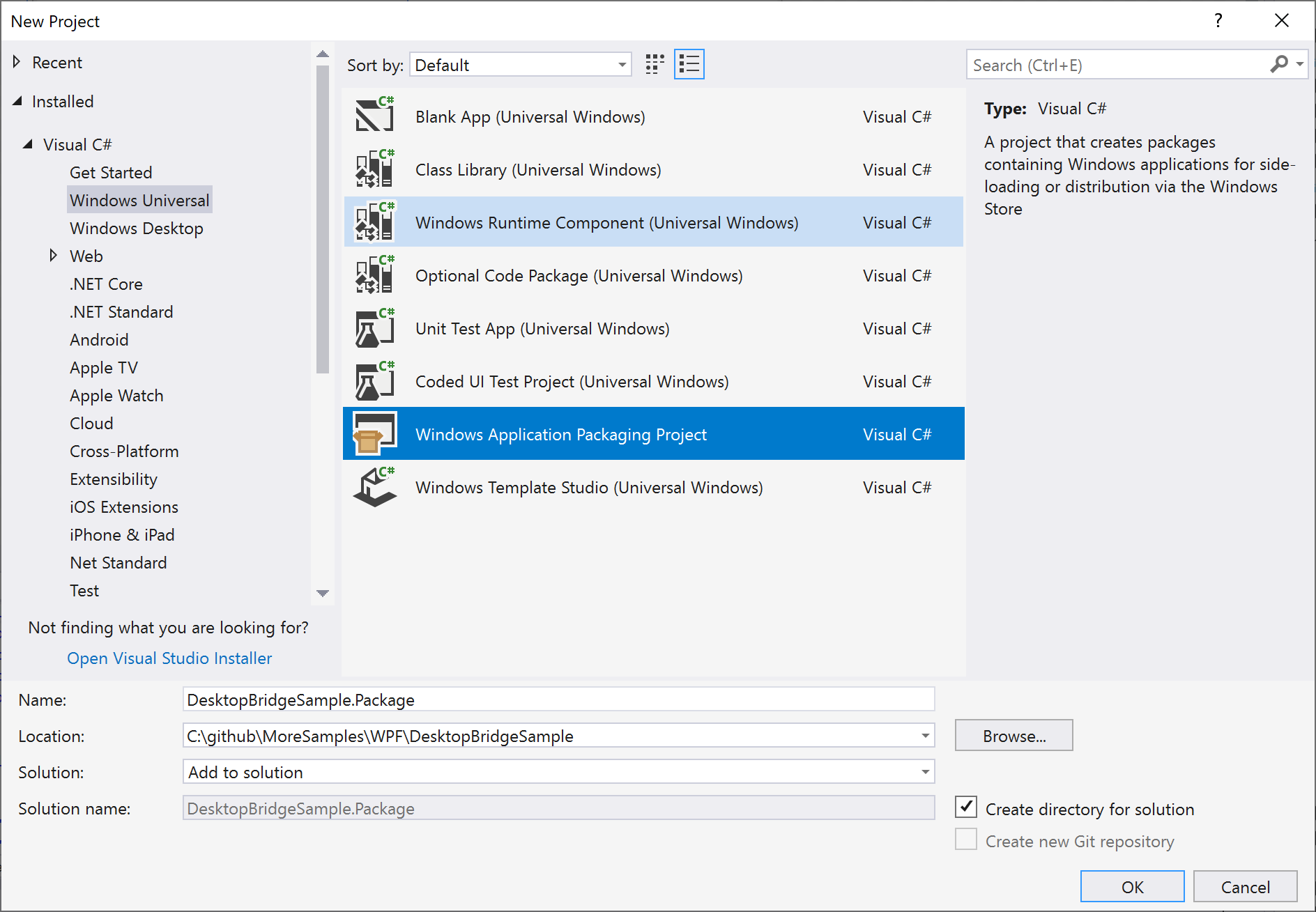The width and height of the screenshot is (1316, 912).
Task: Select Class Library (Universal Windows) template
Action: tap(654, 169)
